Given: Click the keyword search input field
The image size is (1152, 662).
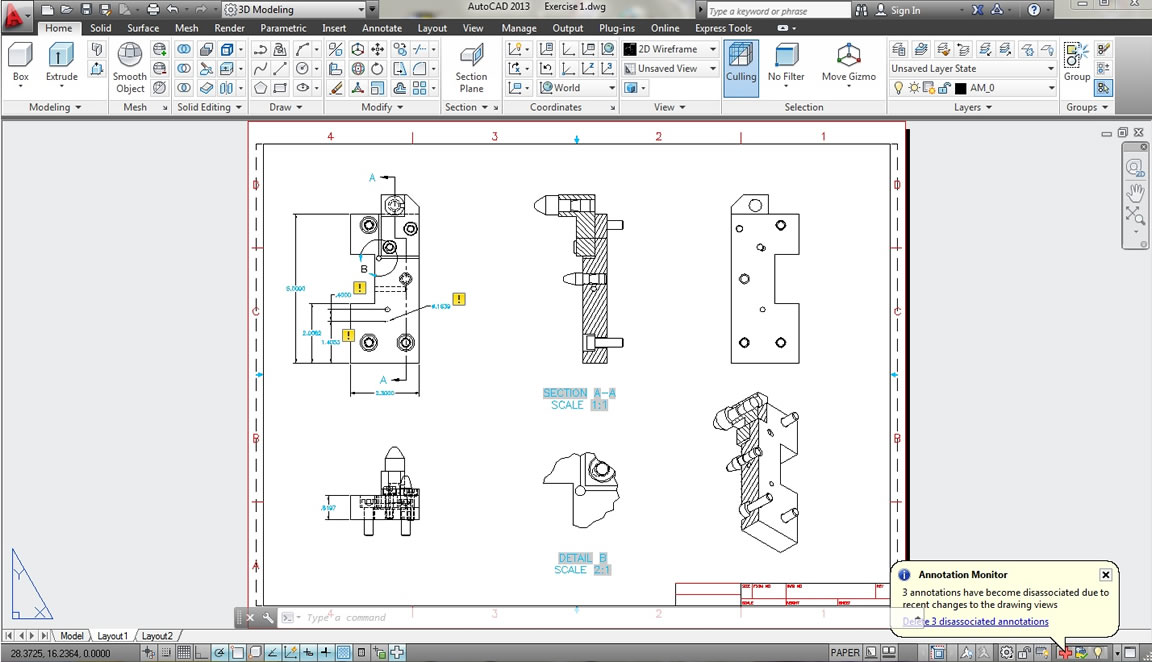Looking at the screenshot, I should point(777,10).
